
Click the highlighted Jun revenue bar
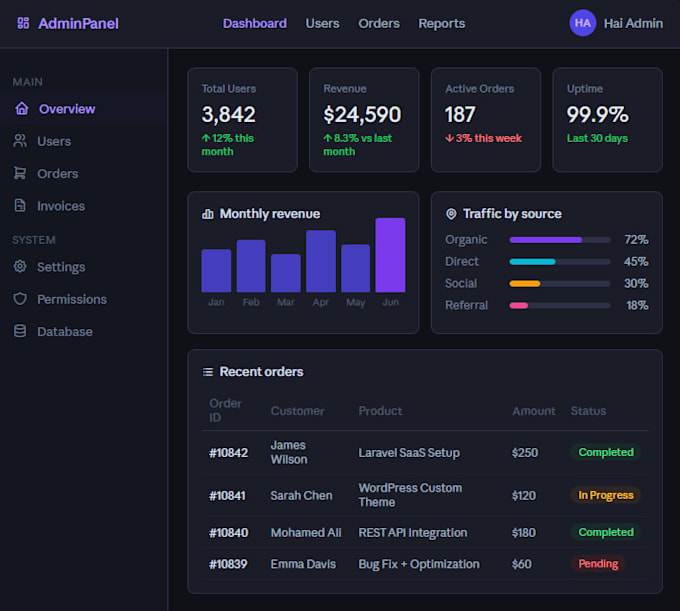pyautogui.click(x=390, y=255)
